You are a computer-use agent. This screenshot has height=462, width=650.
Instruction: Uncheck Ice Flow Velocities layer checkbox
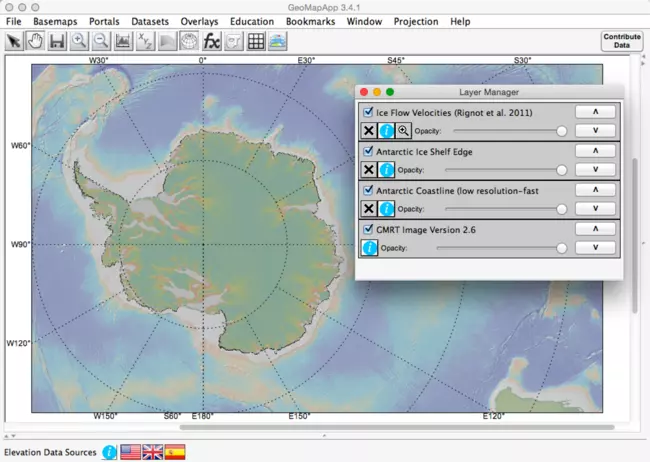(368, 112)
